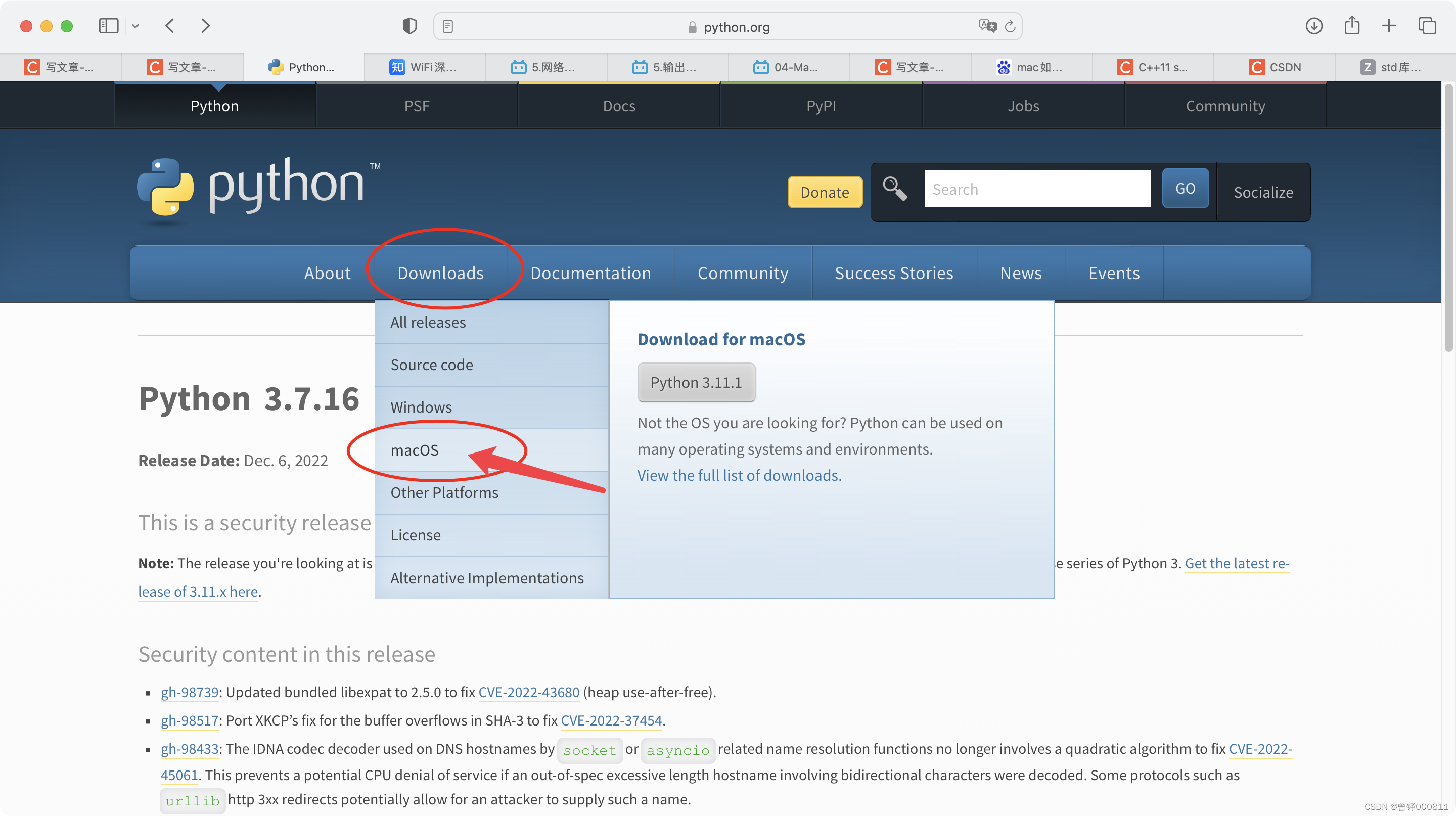Open the CVE-2022-43680 link

(x=528, y=692)
